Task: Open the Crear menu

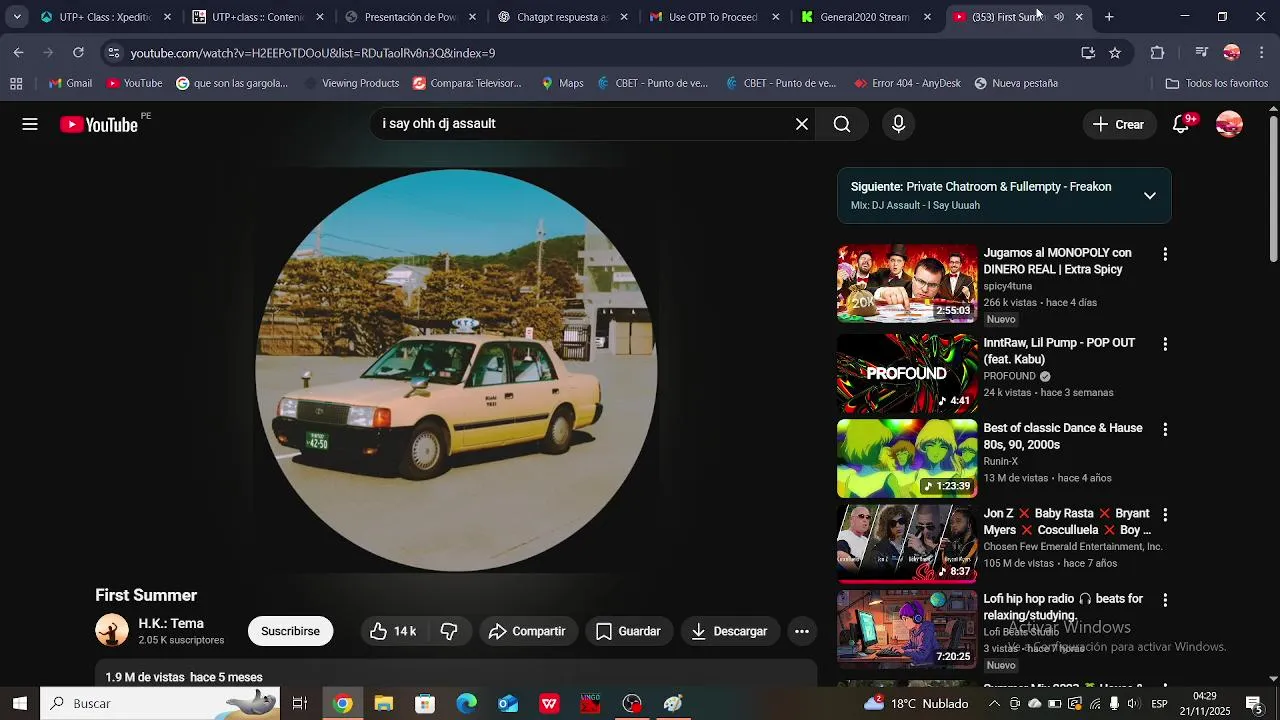Action: tap(1118, 124)
